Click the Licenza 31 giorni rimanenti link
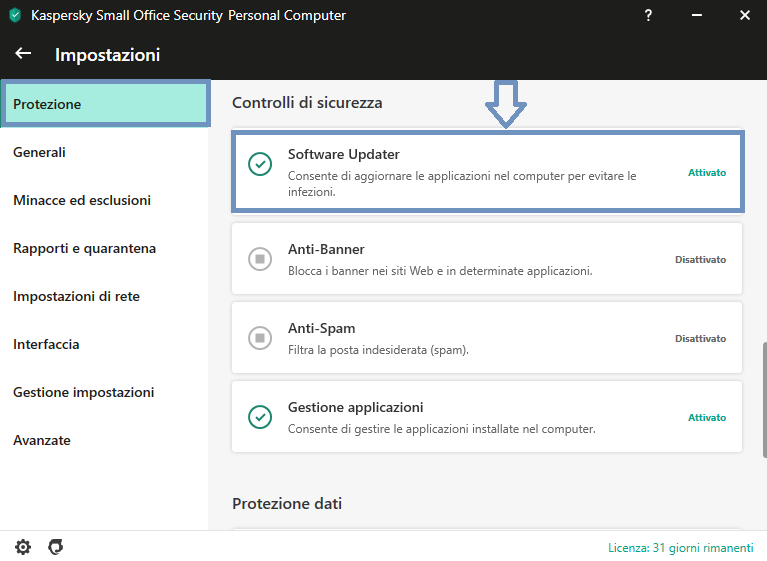767x561 pixels. tap(680, 548)
